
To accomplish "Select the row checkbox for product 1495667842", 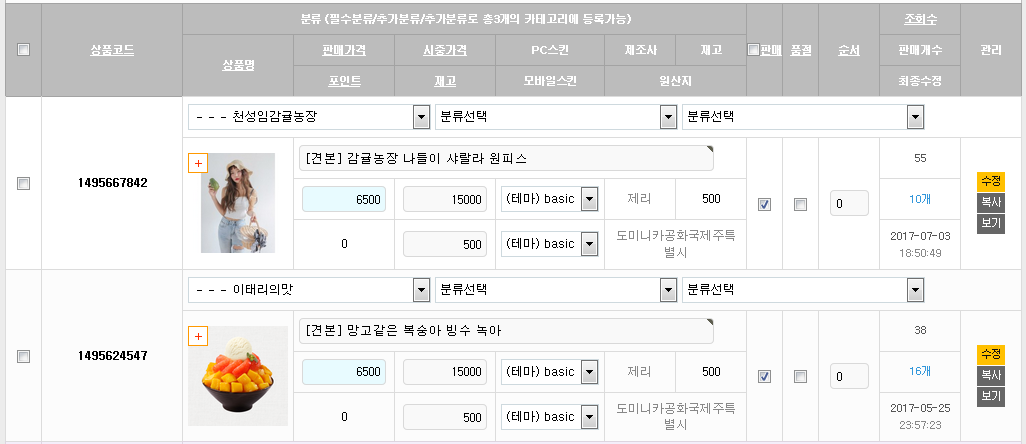I will [x=23, y=183].
